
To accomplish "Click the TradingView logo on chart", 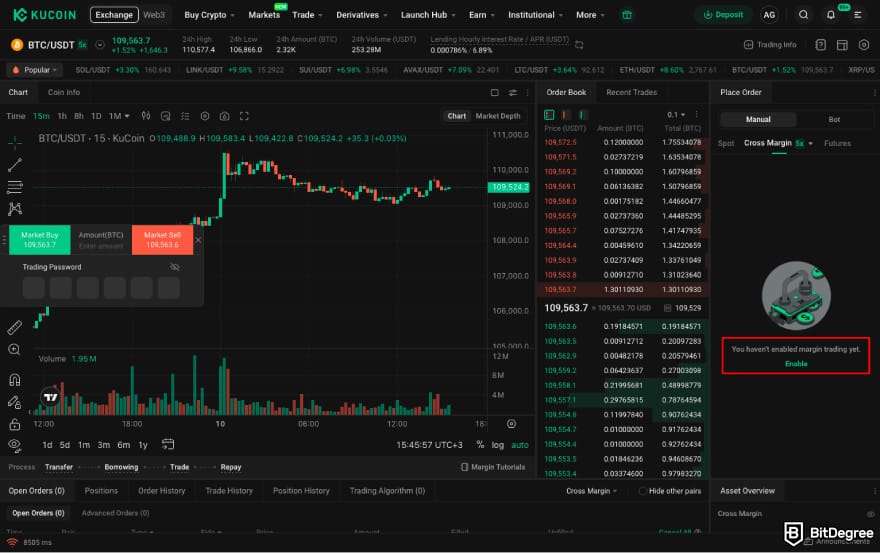I will 51,397.
